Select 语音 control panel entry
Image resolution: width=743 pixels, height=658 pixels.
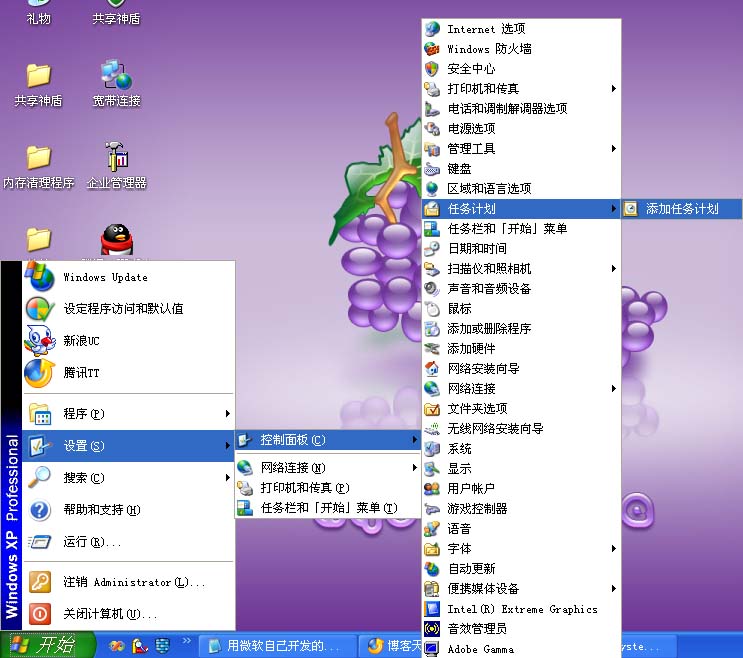pos(521,528)
